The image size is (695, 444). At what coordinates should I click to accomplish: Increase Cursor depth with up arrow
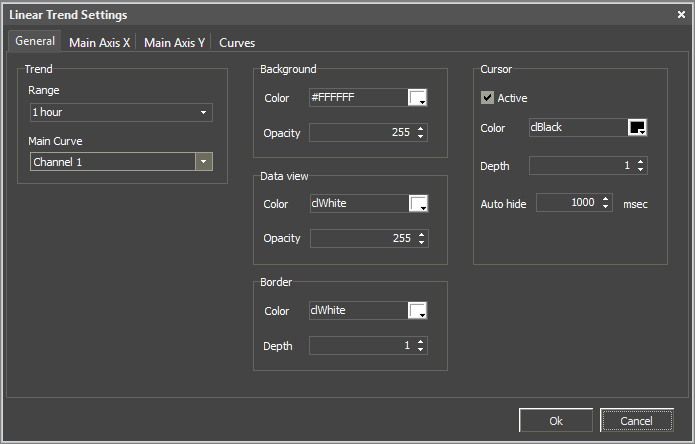click(640, 162)
